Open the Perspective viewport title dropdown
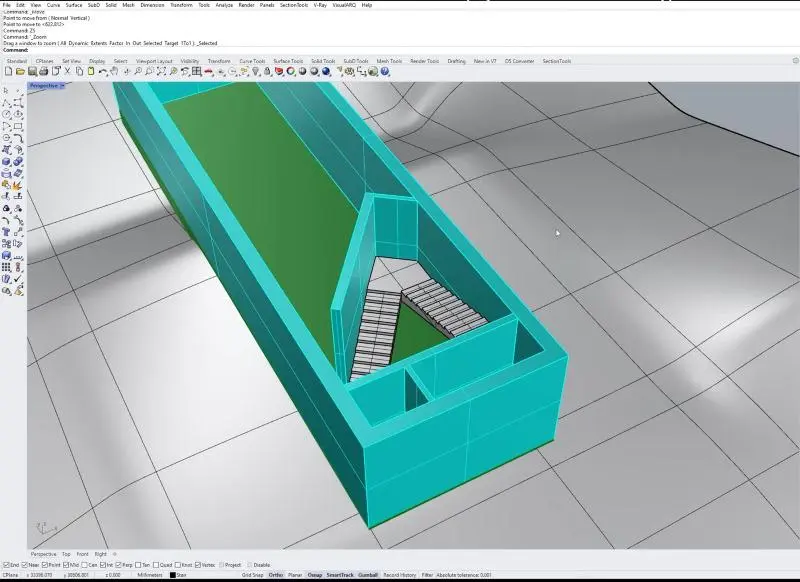The width and height of the screenshot is (800, 582). point(62,86)
